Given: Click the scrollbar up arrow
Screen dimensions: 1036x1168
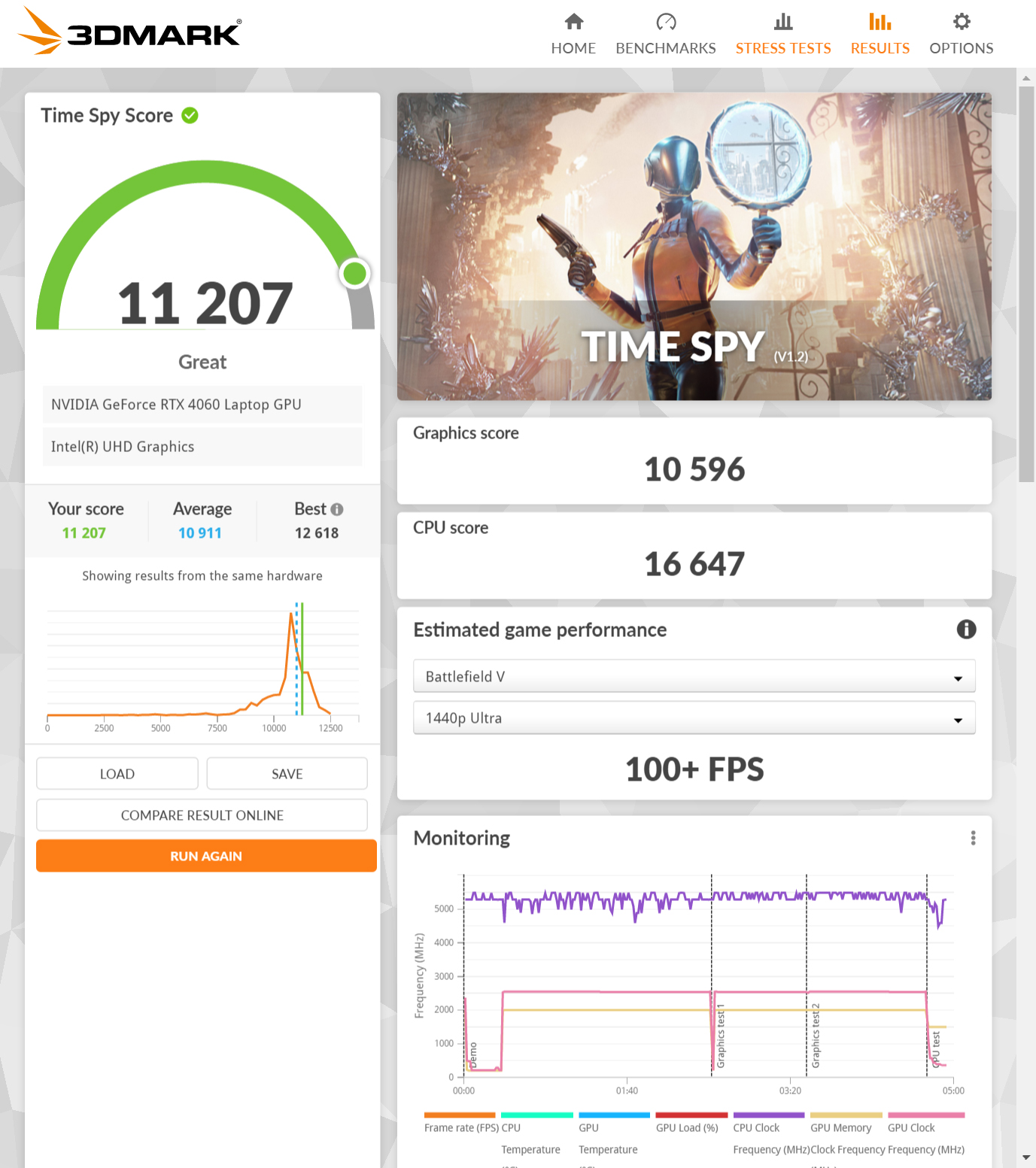Looking at the screenshot, I should 1026,77.
